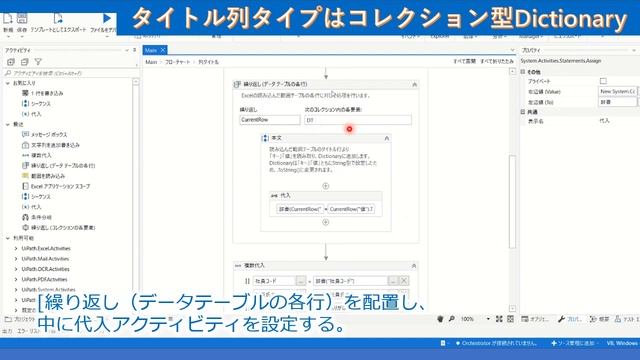Collapse the 共通 property category
Screen dimensions: 640x360
pyautogui.click(x=522, y=111)
